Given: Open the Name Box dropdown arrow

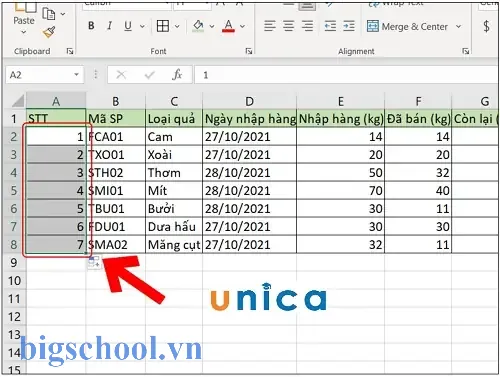Looking at the screenshot, I should (77, 75).
